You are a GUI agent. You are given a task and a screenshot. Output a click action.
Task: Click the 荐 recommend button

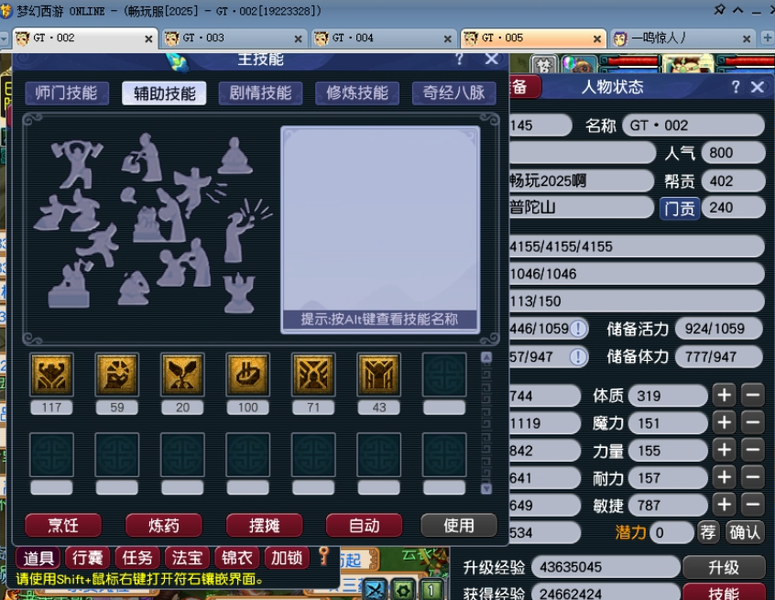[x=708, y=532]
